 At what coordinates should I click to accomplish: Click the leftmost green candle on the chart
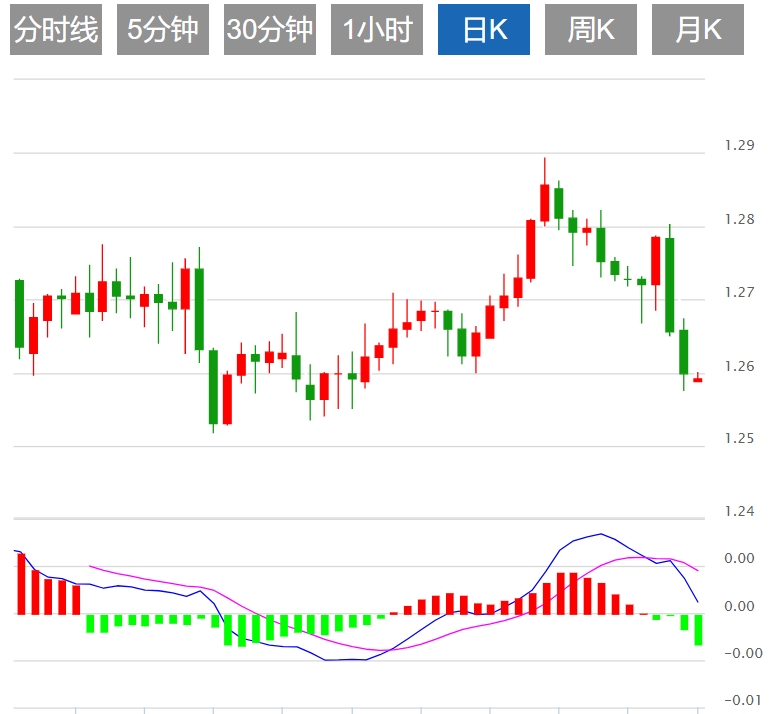point(19,314)
